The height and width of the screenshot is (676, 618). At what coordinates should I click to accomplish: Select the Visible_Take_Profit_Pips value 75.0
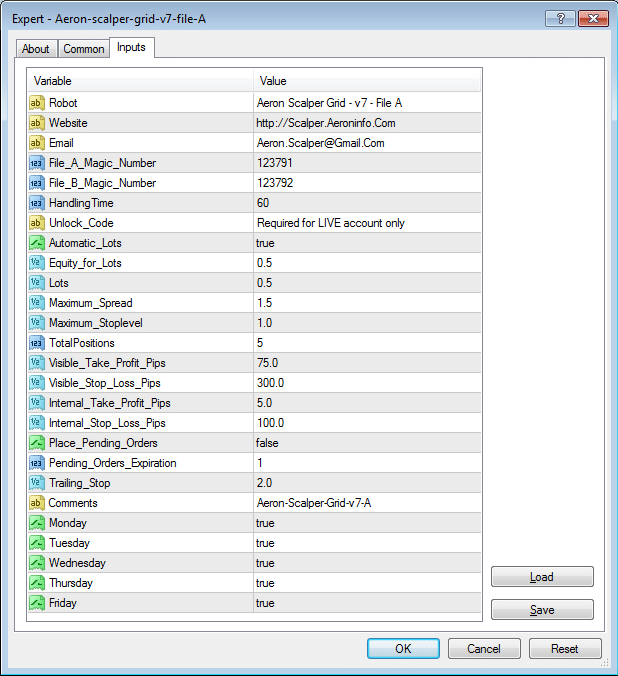click(267, 363)
